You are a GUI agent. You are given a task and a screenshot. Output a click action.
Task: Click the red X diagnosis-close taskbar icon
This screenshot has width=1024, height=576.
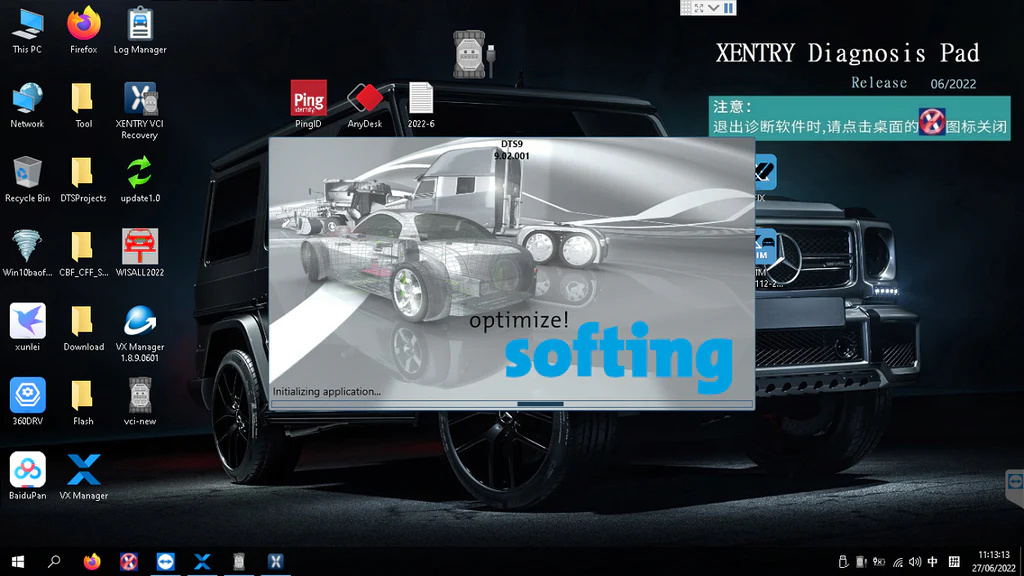tap(129, 562)
